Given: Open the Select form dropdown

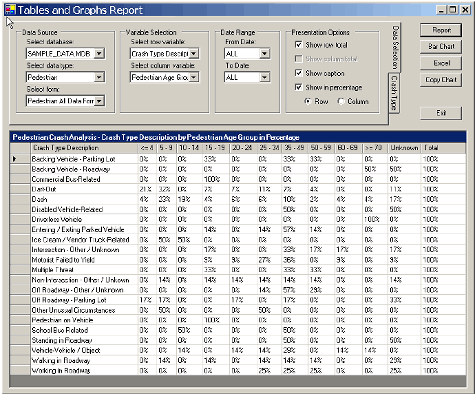Looking at the screenshot, I should [99, 101].
